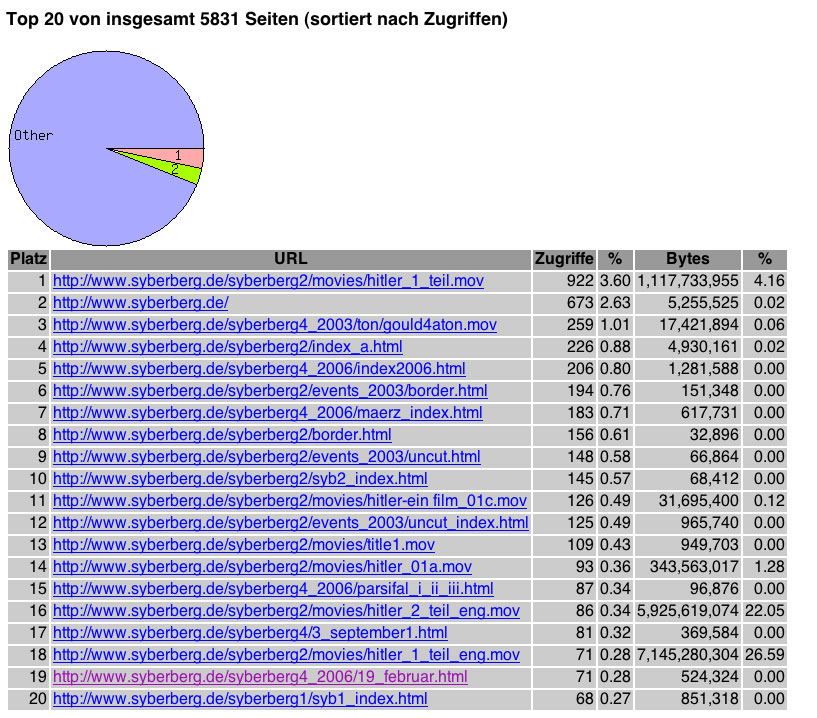Click the hitler_01a.mov link
The width and height of the screenshot is (817, 718).
click(262, 567)
